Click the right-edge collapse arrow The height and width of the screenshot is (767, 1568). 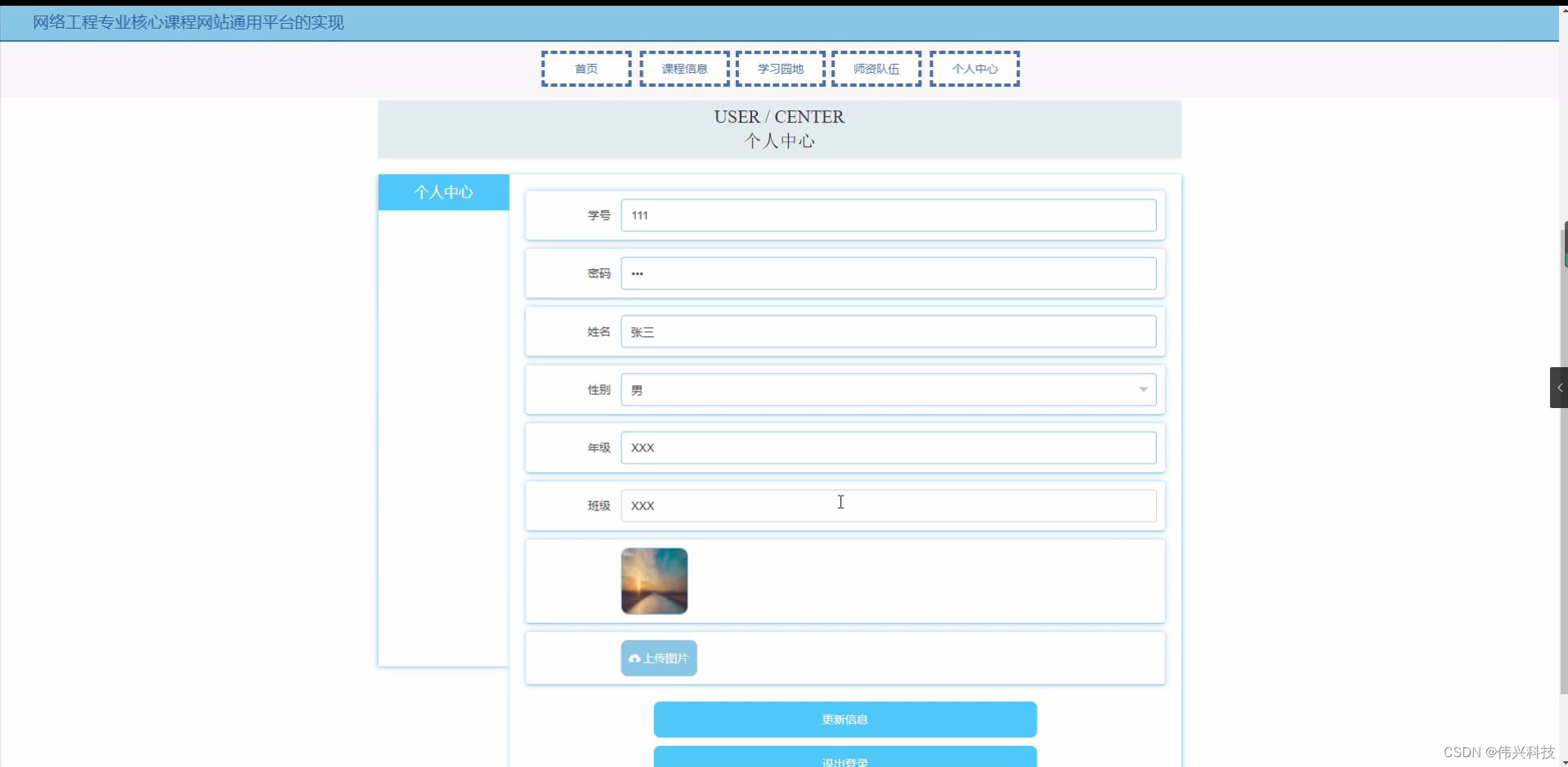pos(1560,387)
